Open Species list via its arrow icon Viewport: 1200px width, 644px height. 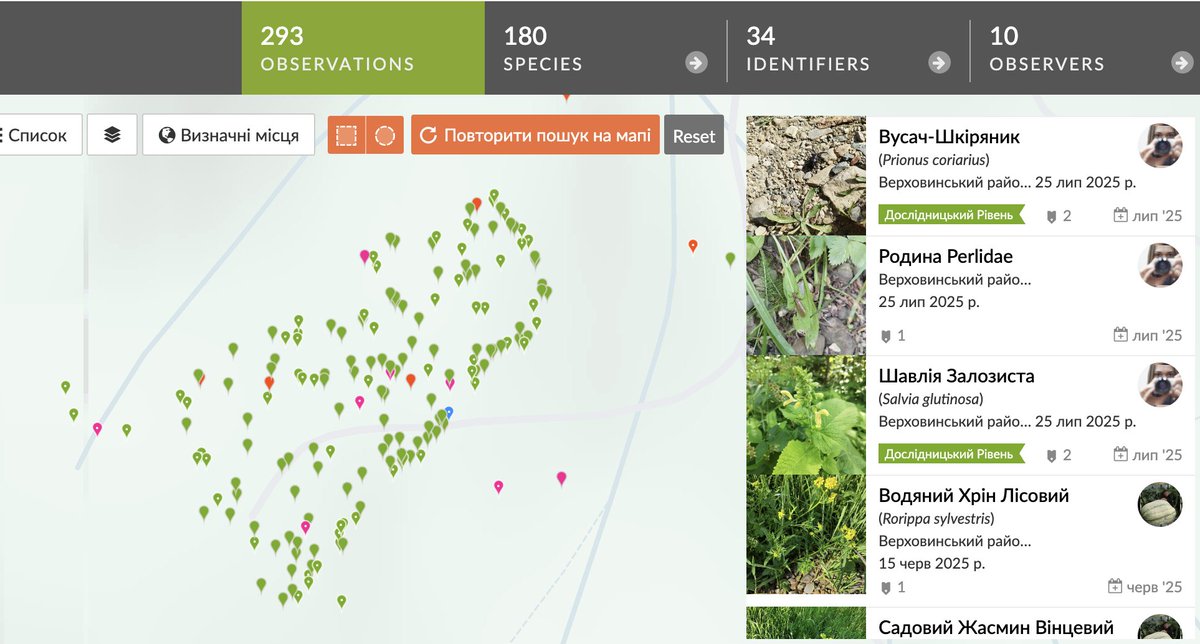tap(695, 62)
